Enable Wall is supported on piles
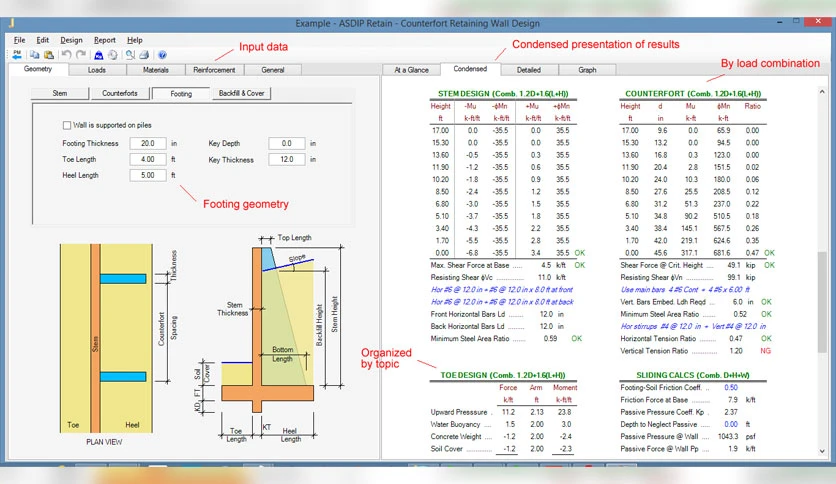Viewport: 836px width, 484px height. (67, 125)
